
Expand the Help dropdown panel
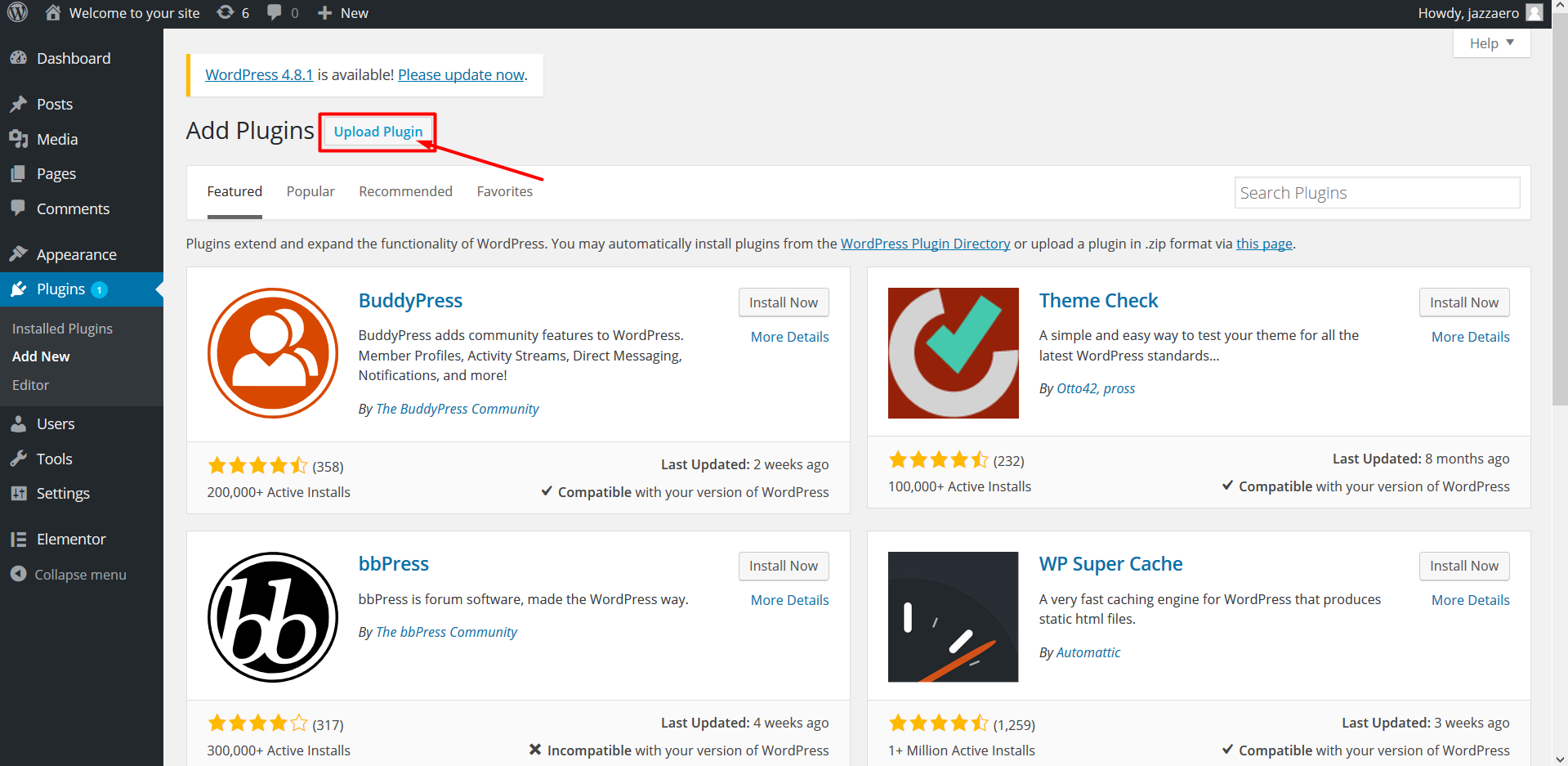coord(1491,43)
